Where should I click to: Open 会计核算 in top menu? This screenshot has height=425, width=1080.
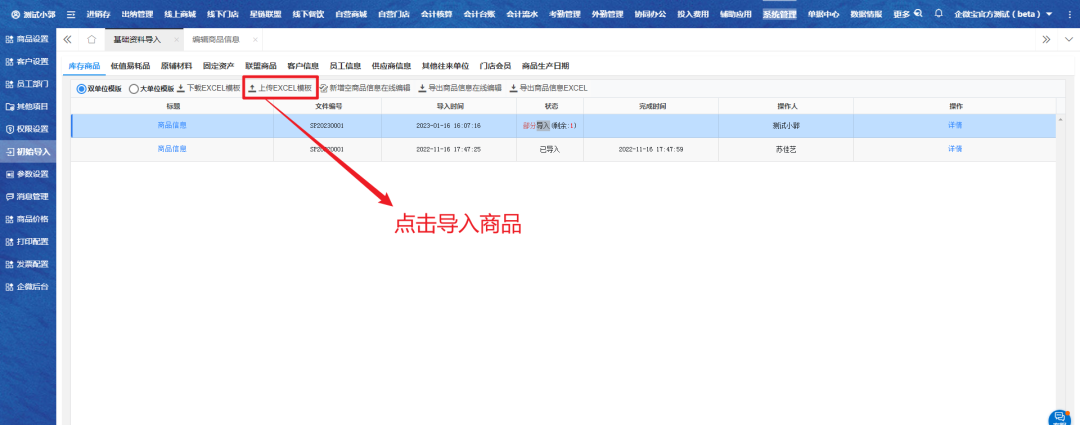(436, 14)
